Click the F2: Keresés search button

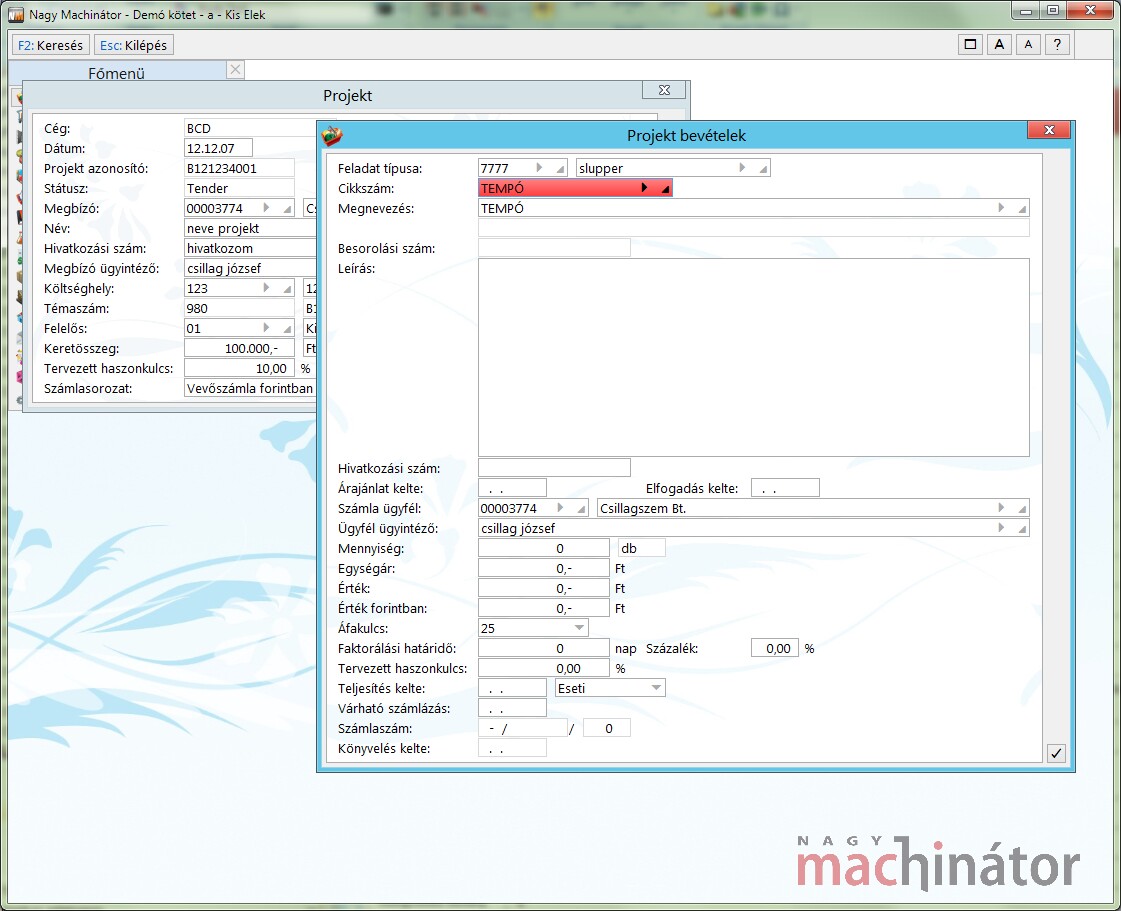pyautogui.click(x=50, y=45)
